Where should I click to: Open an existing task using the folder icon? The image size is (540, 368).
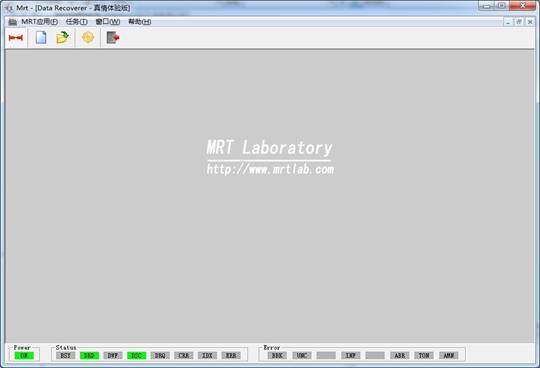tap(62, 38)
